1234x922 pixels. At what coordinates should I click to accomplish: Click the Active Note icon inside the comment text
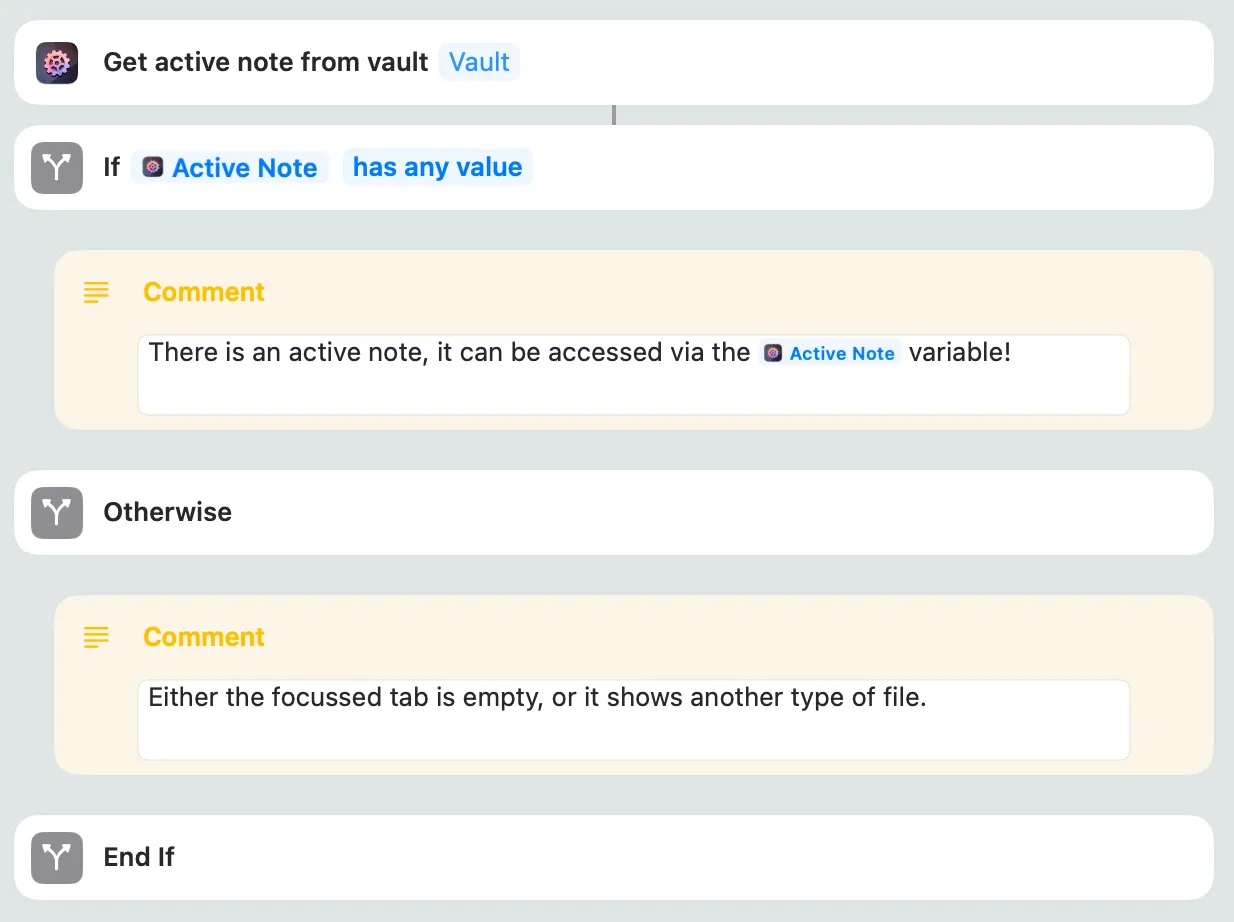pyautogui.click(x=771, y=353)
